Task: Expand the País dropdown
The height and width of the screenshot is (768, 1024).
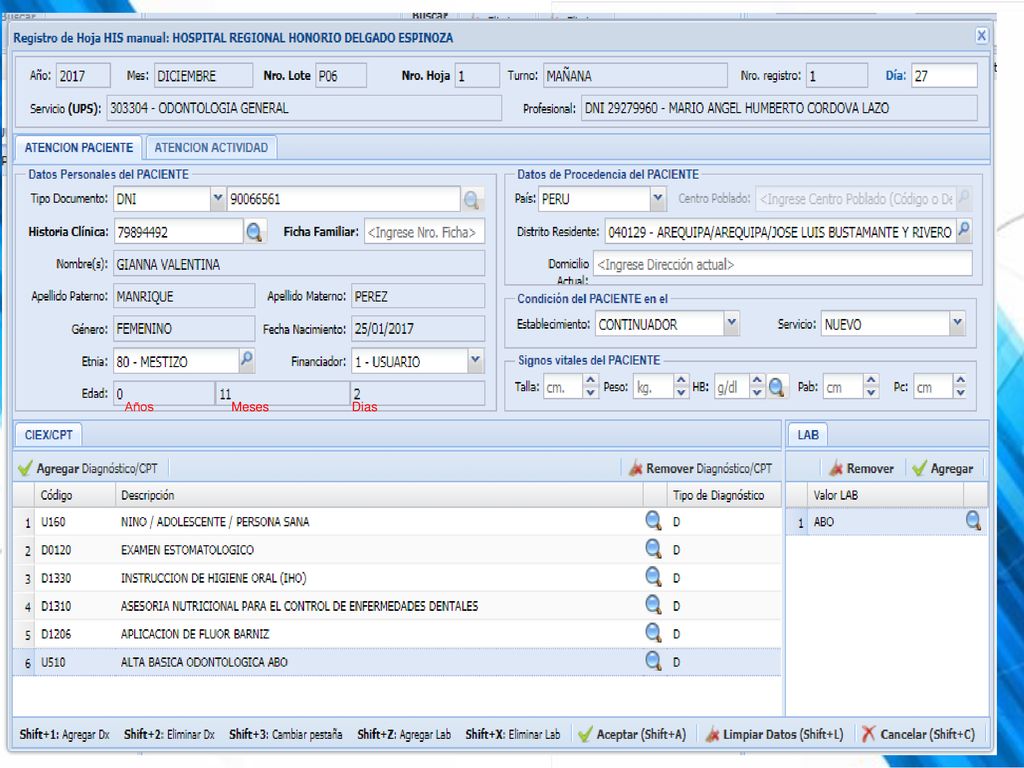Action: (x=658, y=199)
